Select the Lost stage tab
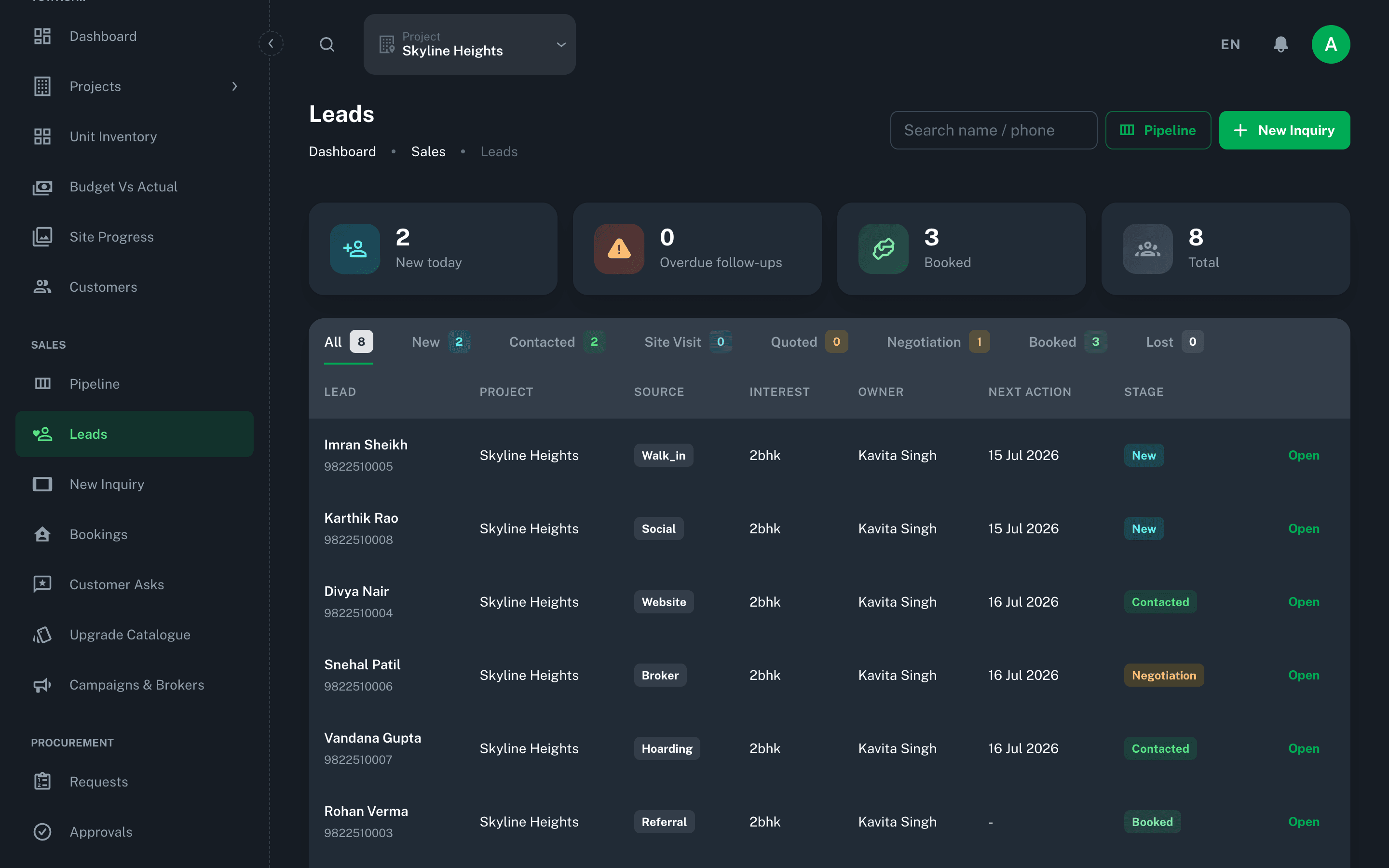 (1175, 342)
